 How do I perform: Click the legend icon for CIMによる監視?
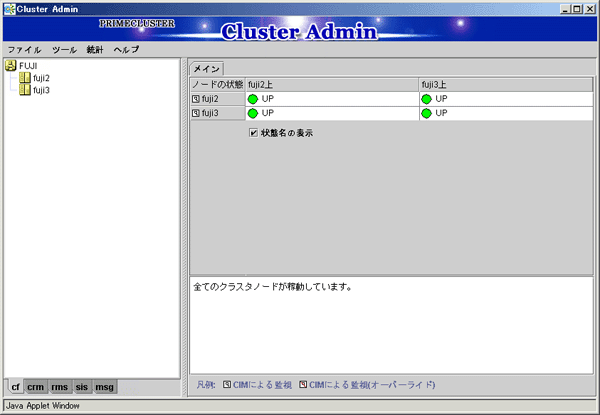[227, 384]
